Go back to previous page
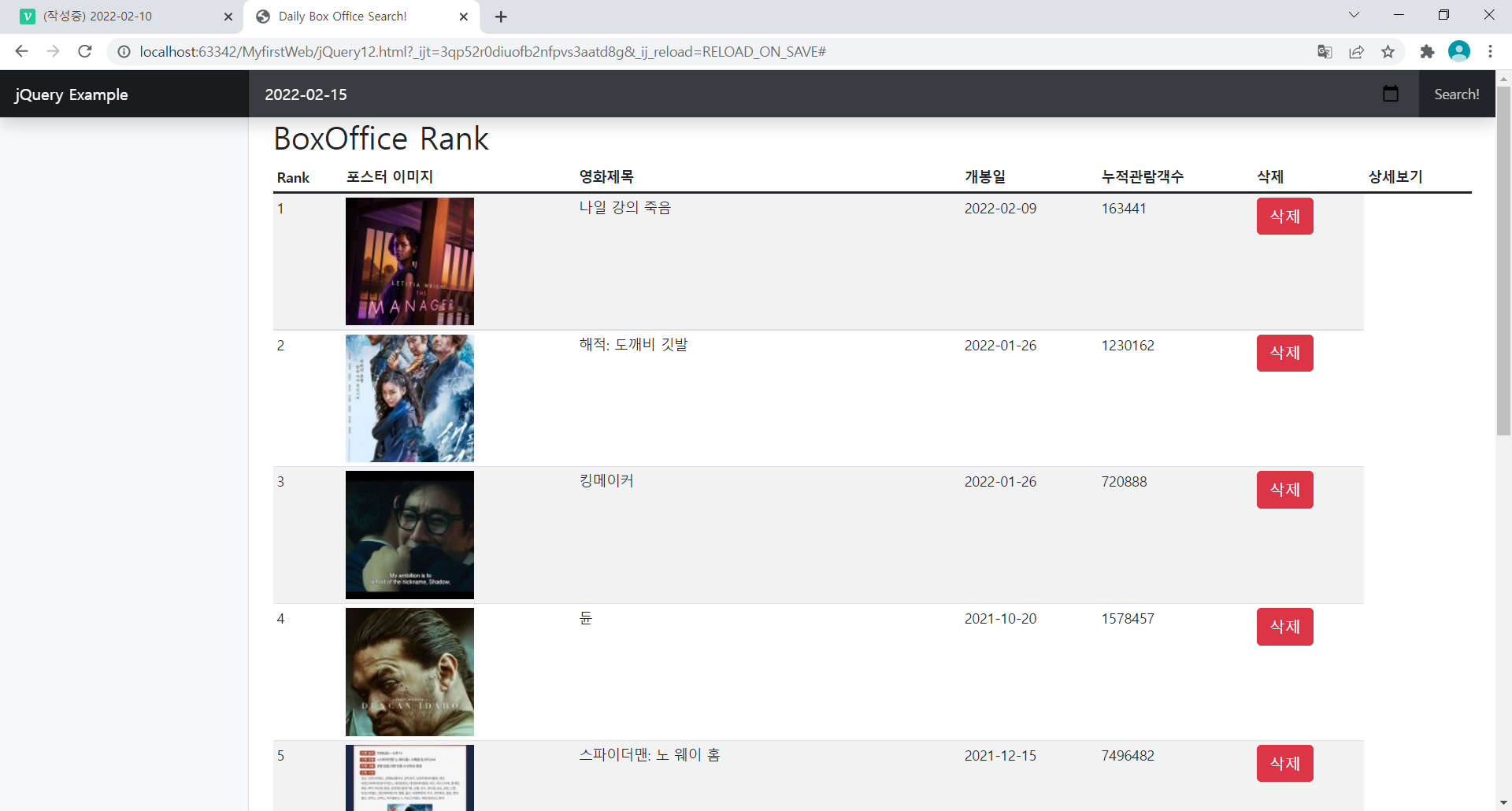The height and width of the screenshot is (811, 1512). pos(21,51)
